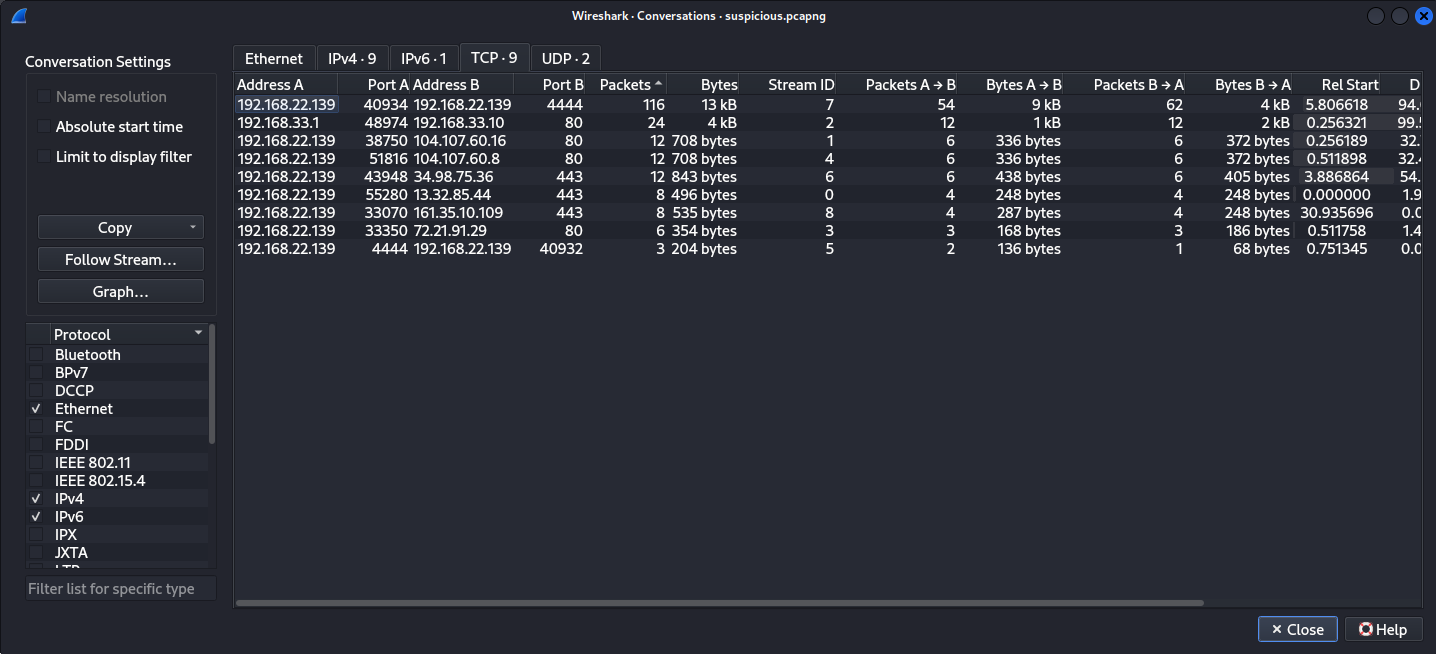Tick the FDDI protocol checkbox

click(x=36, y=445)
